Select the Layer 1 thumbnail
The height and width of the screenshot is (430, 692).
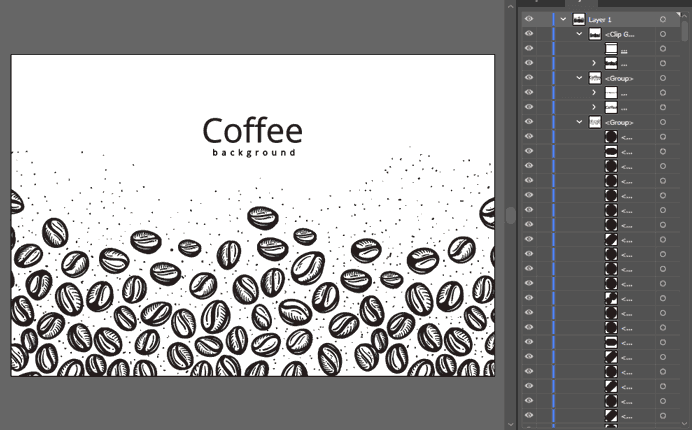click(x=579, y=19)
